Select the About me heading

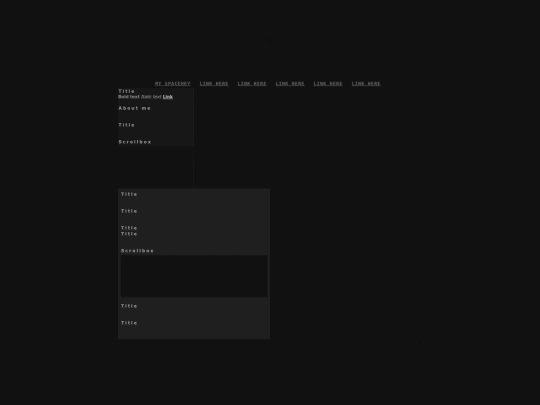point(135,108)
